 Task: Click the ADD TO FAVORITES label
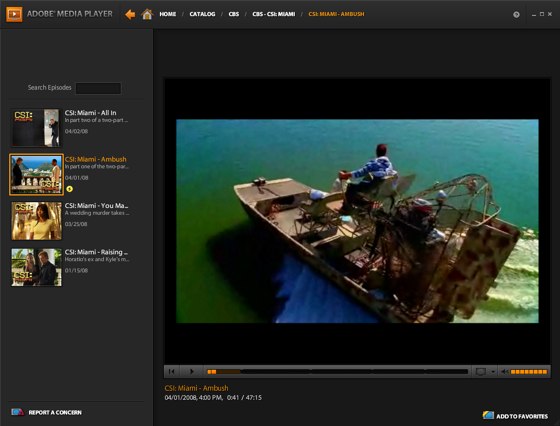click(x=522, y=416)
